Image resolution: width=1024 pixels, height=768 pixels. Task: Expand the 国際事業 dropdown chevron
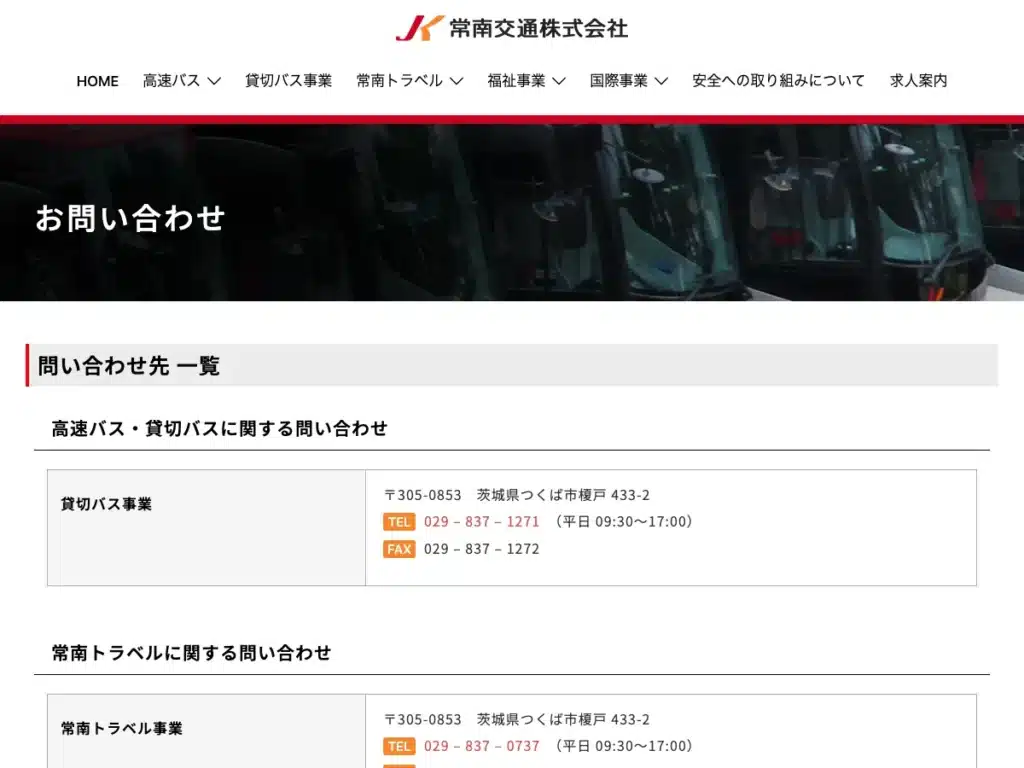pos(662,81)
